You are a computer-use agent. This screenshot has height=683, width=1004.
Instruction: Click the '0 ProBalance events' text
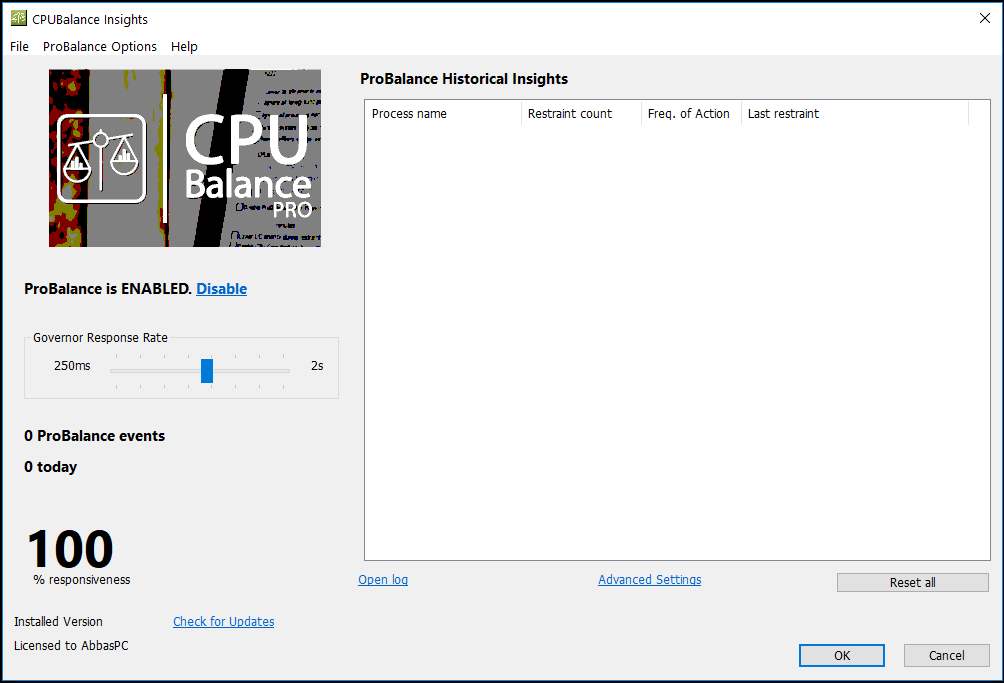[95, 436]
